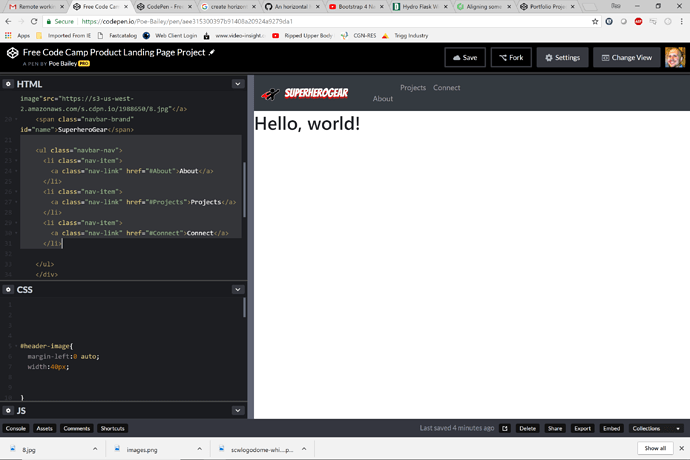Click Change View button

[x=627, y=57]
